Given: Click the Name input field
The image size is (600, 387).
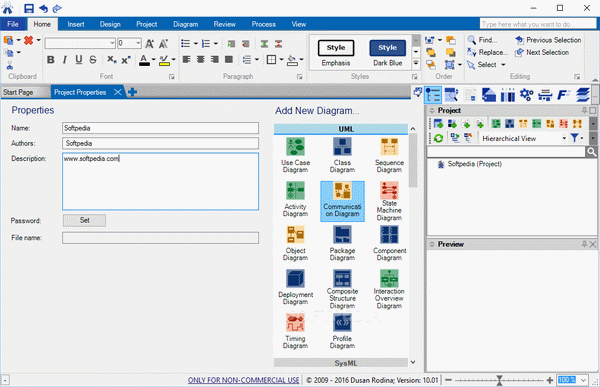Looking at the screenshot, I should [x=160, y=128].
